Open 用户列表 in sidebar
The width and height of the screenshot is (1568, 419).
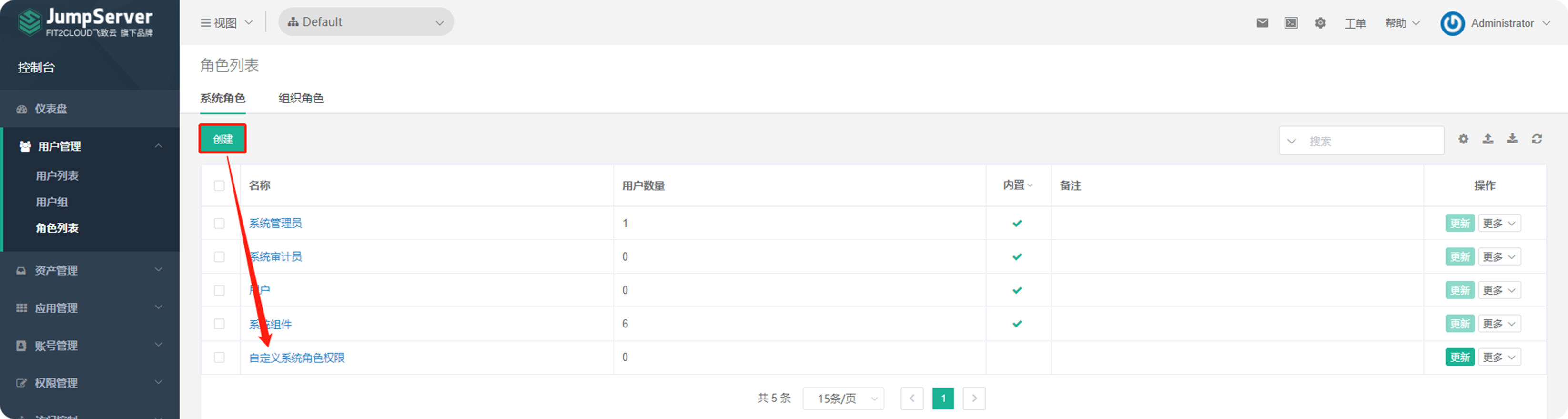[x=57, y=176]
